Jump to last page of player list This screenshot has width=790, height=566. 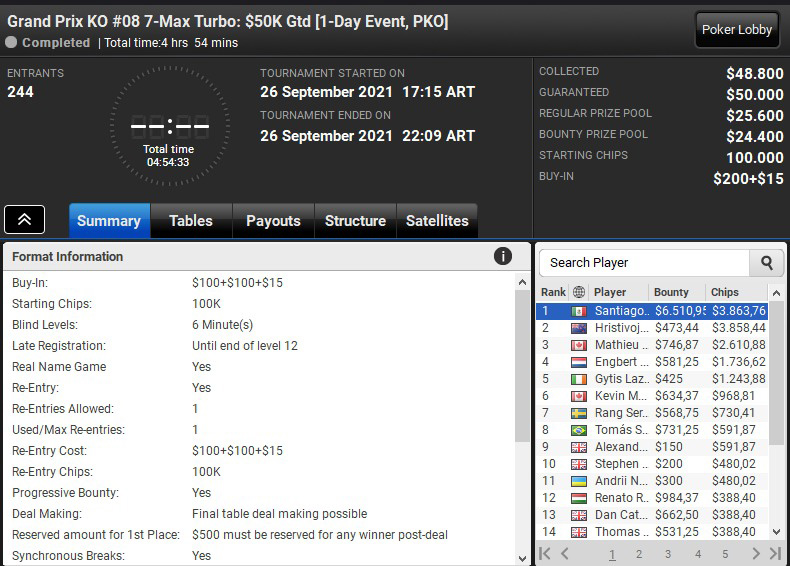(x=775, y=553)
